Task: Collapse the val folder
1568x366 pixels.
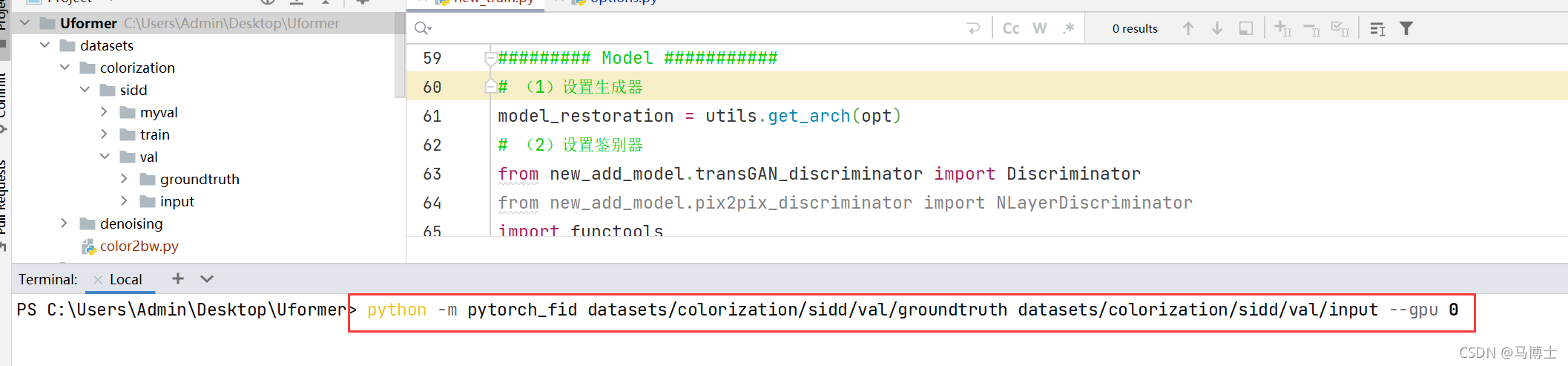Action: 105,157
